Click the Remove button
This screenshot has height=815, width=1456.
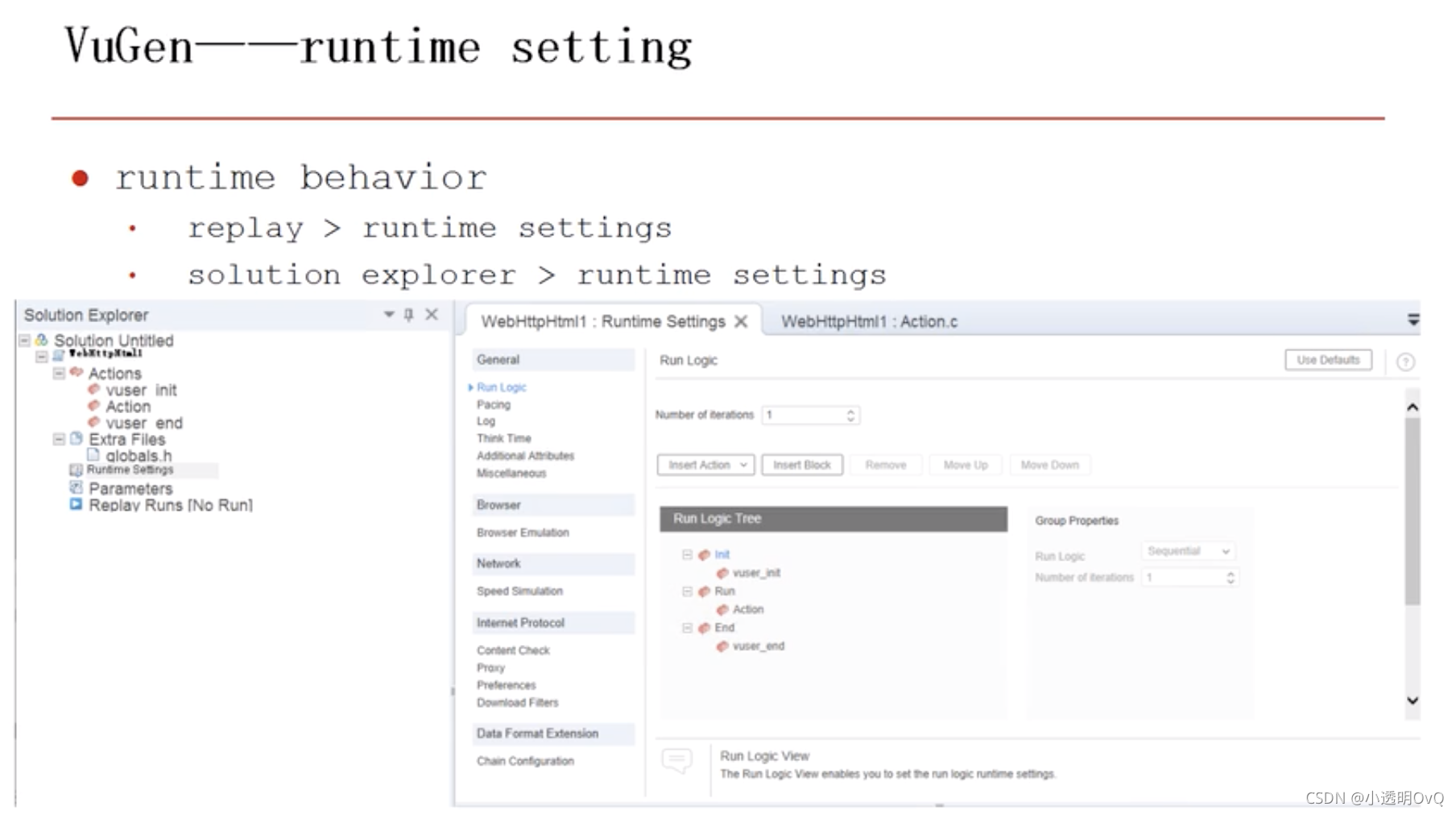(x=886, y=465)
